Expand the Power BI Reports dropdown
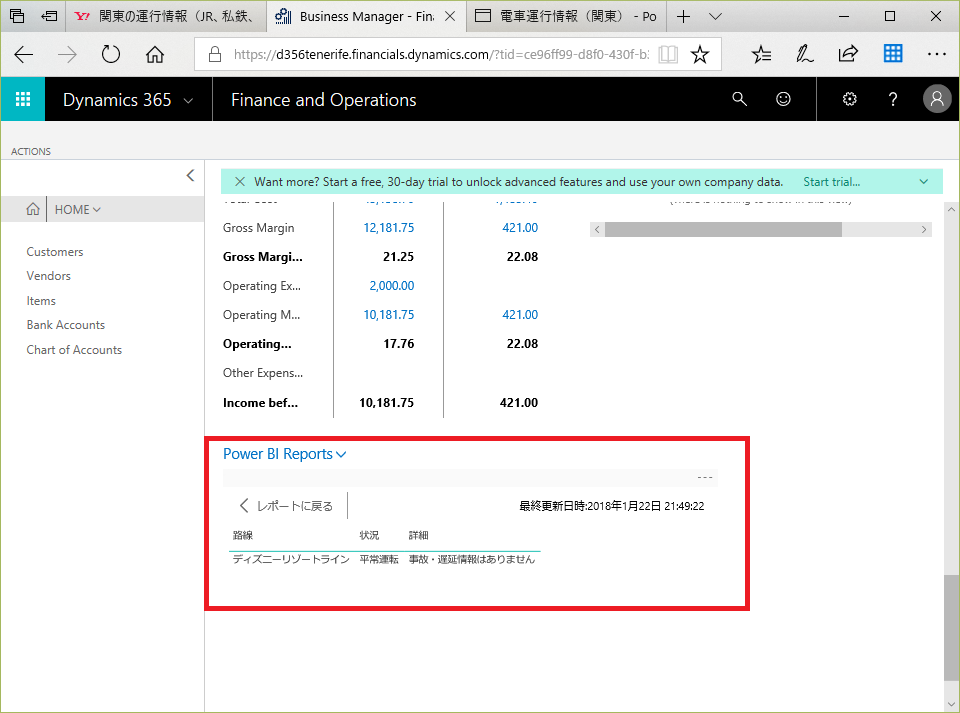Screen dimensions: 960x713 point(341,454)
